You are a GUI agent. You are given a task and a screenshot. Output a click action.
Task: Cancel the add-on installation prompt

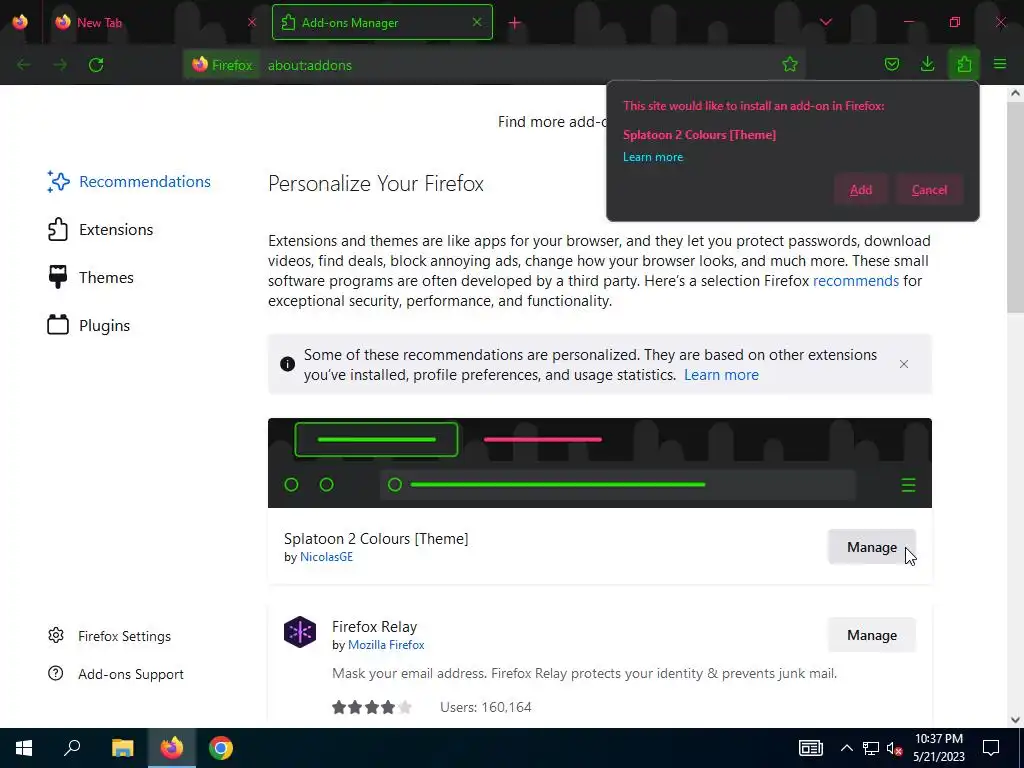pyautogui.click(x=929, y=190)
